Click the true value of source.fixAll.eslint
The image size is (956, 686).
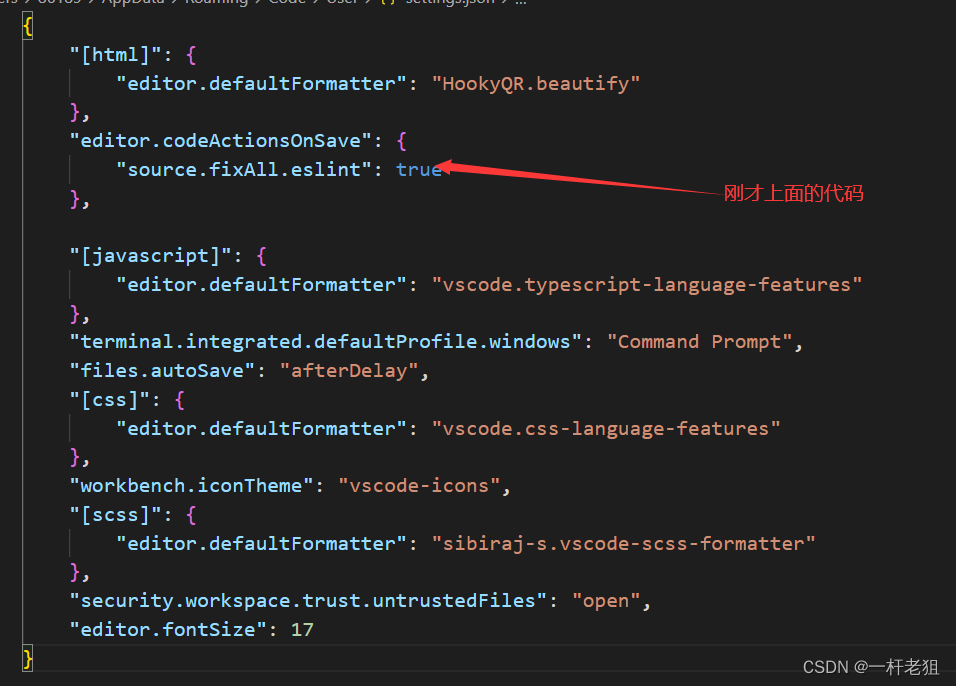click(x=419, y=170)
